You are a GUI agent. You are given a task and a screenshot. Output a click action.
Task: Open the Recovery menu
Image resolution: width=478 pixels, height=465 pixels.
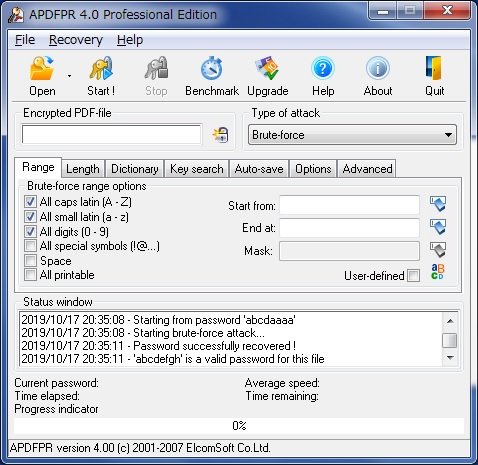tap(76, 40)
